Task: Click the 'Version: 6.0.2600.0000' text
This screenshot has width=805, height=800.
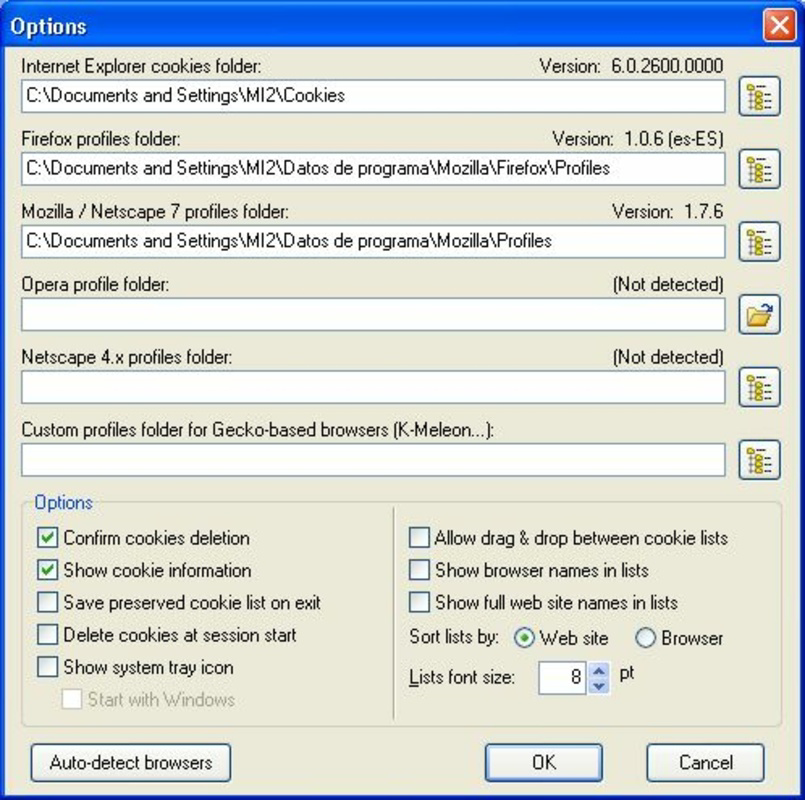Action: tap(631, 66)
